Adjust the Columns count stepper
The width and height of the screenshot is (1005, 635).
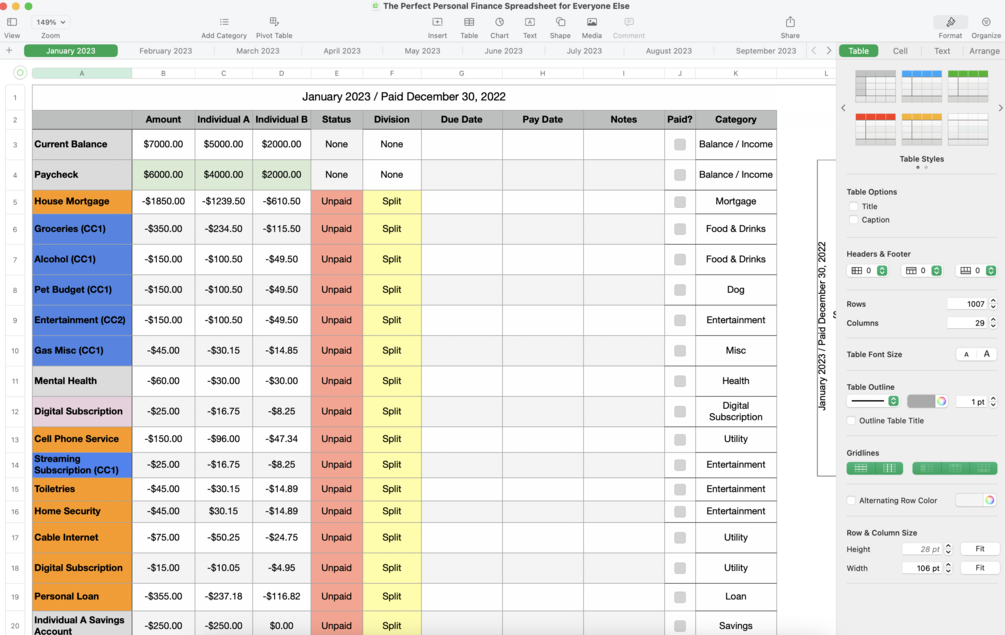click(993, 323)
